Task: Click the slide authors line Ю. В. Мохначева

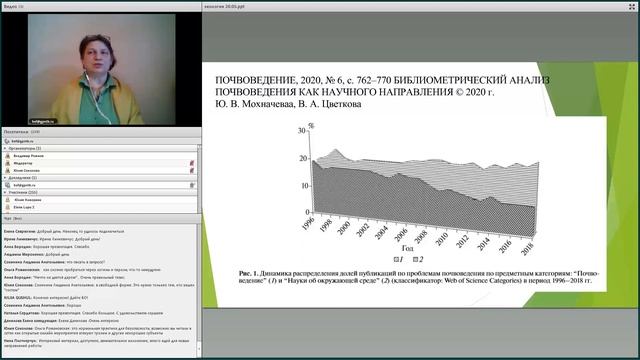Action: click(x=288, y=104)
